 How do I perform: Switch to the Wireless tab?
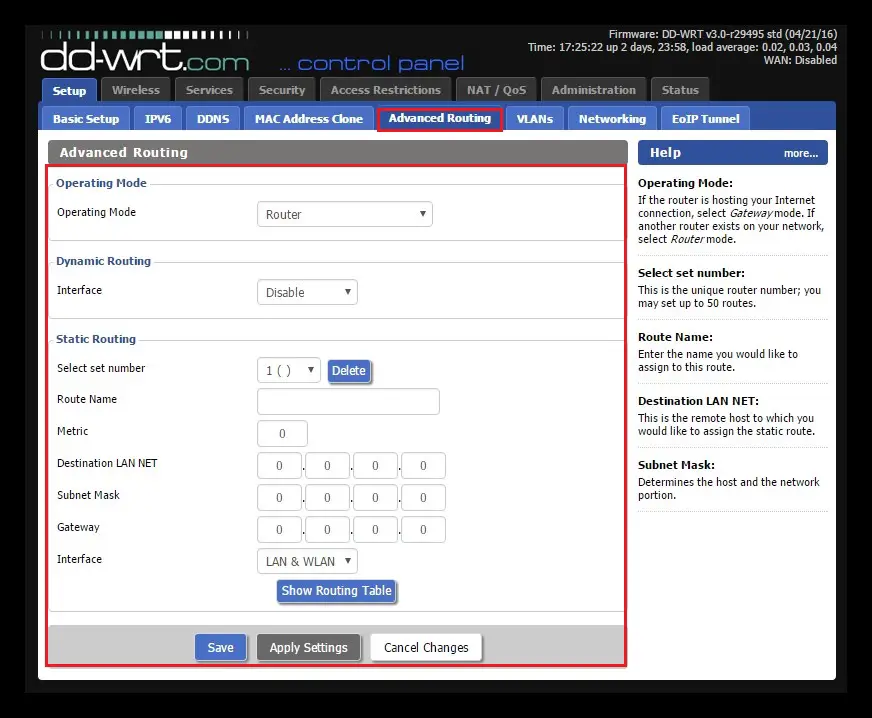click(x=136, y=90)
